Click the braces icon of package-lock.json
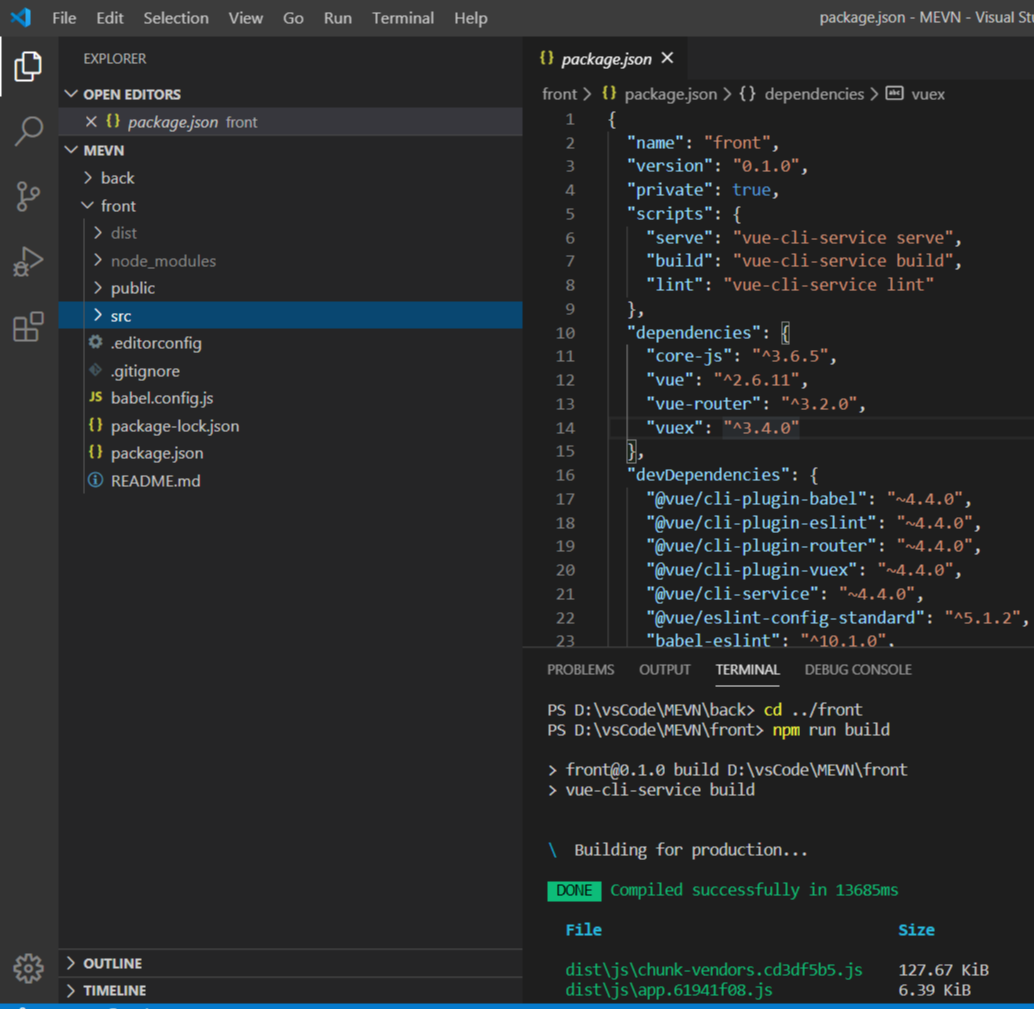The width and height of the screenshot is (1034, 1009). click(x=96, y=425)
